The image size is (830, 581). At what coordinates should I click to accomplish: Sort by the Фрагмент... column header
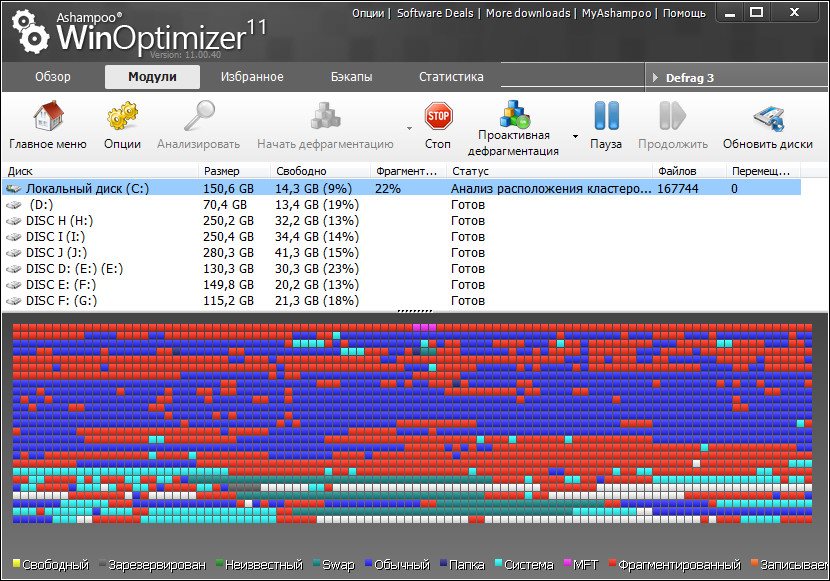coord(408,171)
